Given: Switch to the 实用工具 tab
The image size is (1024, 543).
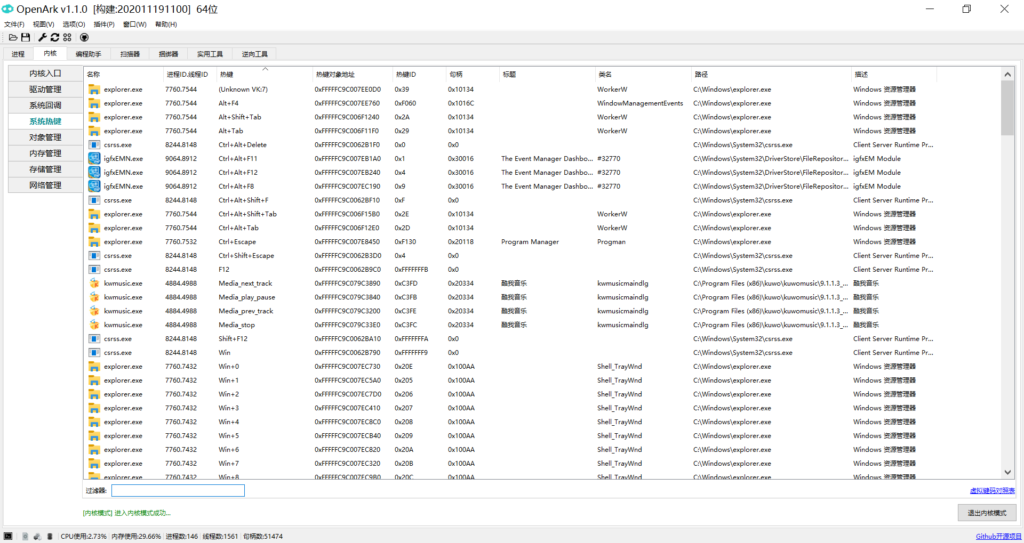Looking at the screenshot, I should coord(210,54).
